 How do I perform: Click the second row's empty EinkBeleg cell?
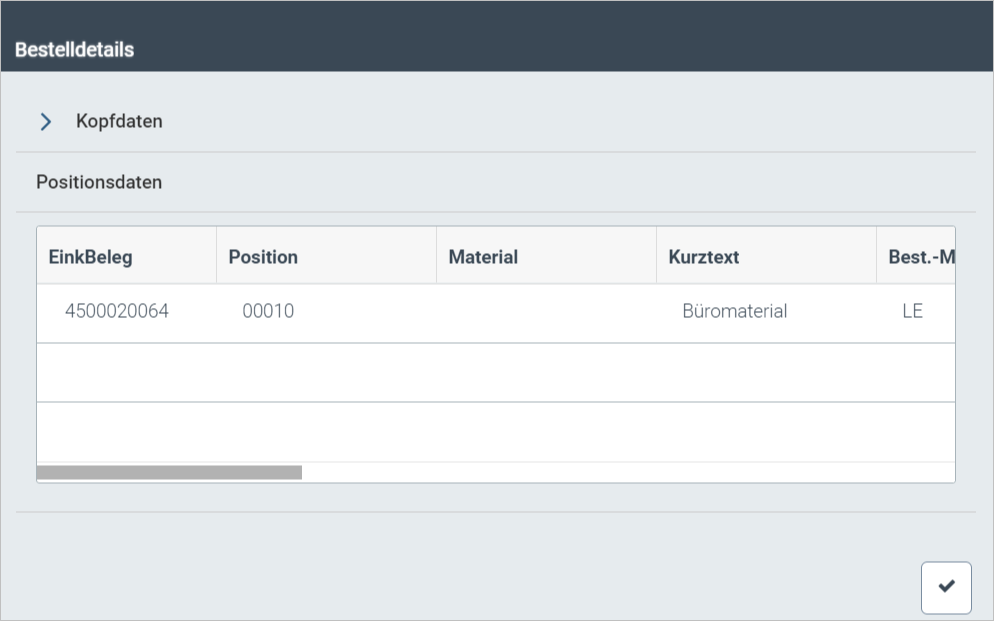click(x=126, y=373)
